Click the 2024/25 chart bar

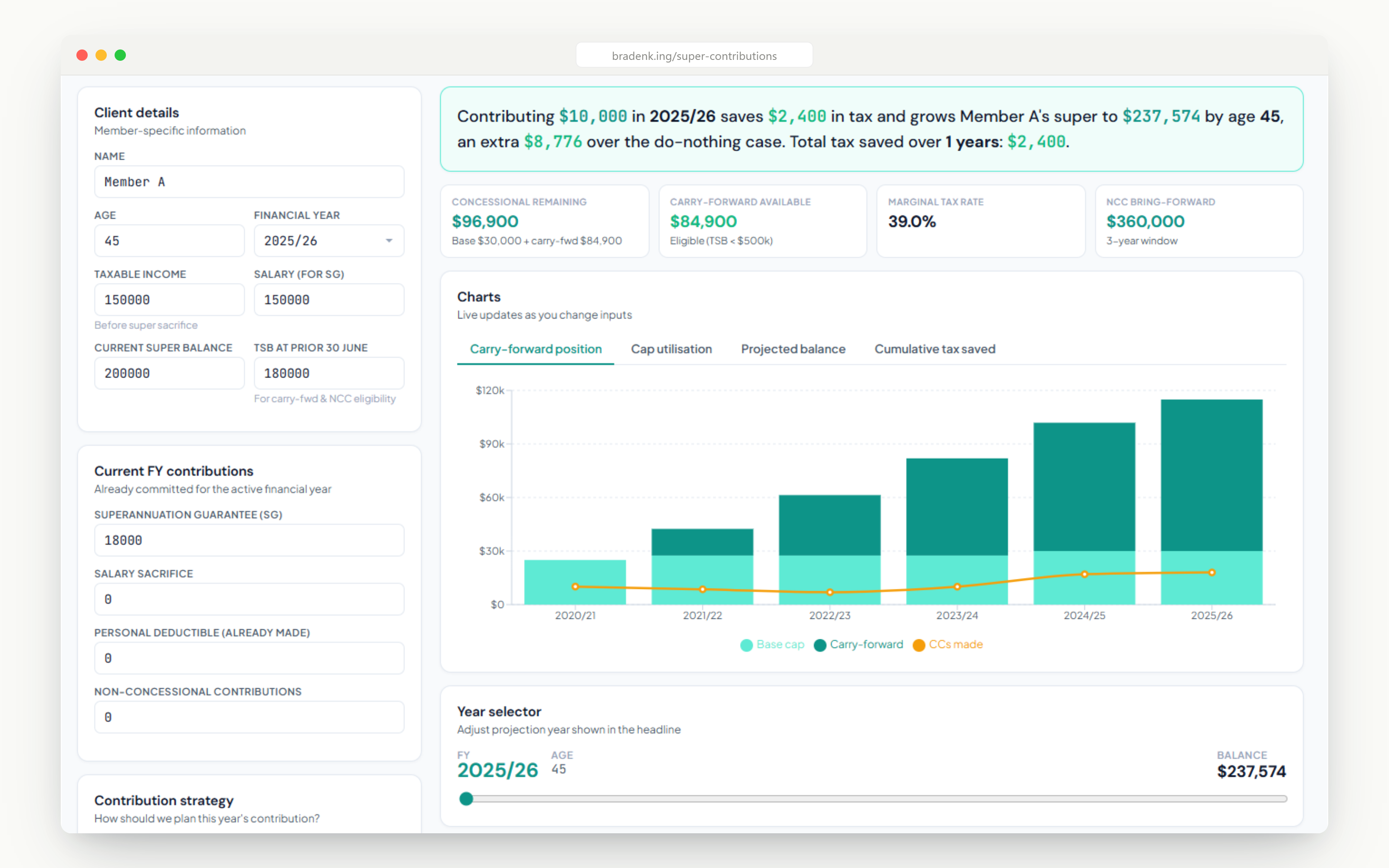[1084, 513]
